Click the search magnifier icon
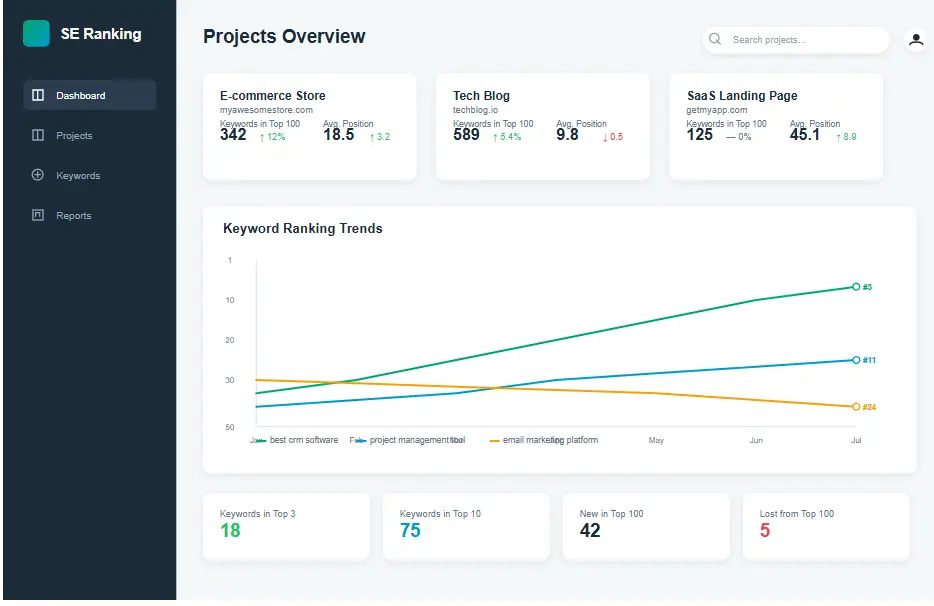Viewport: 934px width, 606px height. pyautogui.click(x=715, y=39)
